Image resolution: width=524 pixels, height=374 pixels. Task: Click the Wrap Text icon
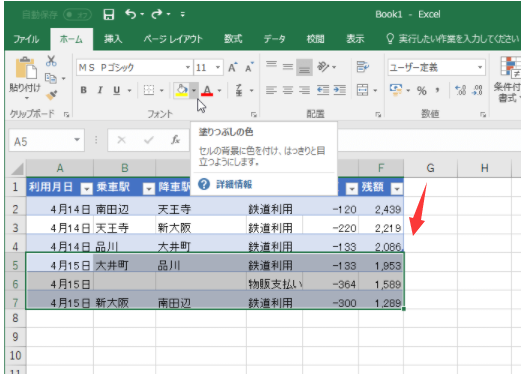(363, 67)
